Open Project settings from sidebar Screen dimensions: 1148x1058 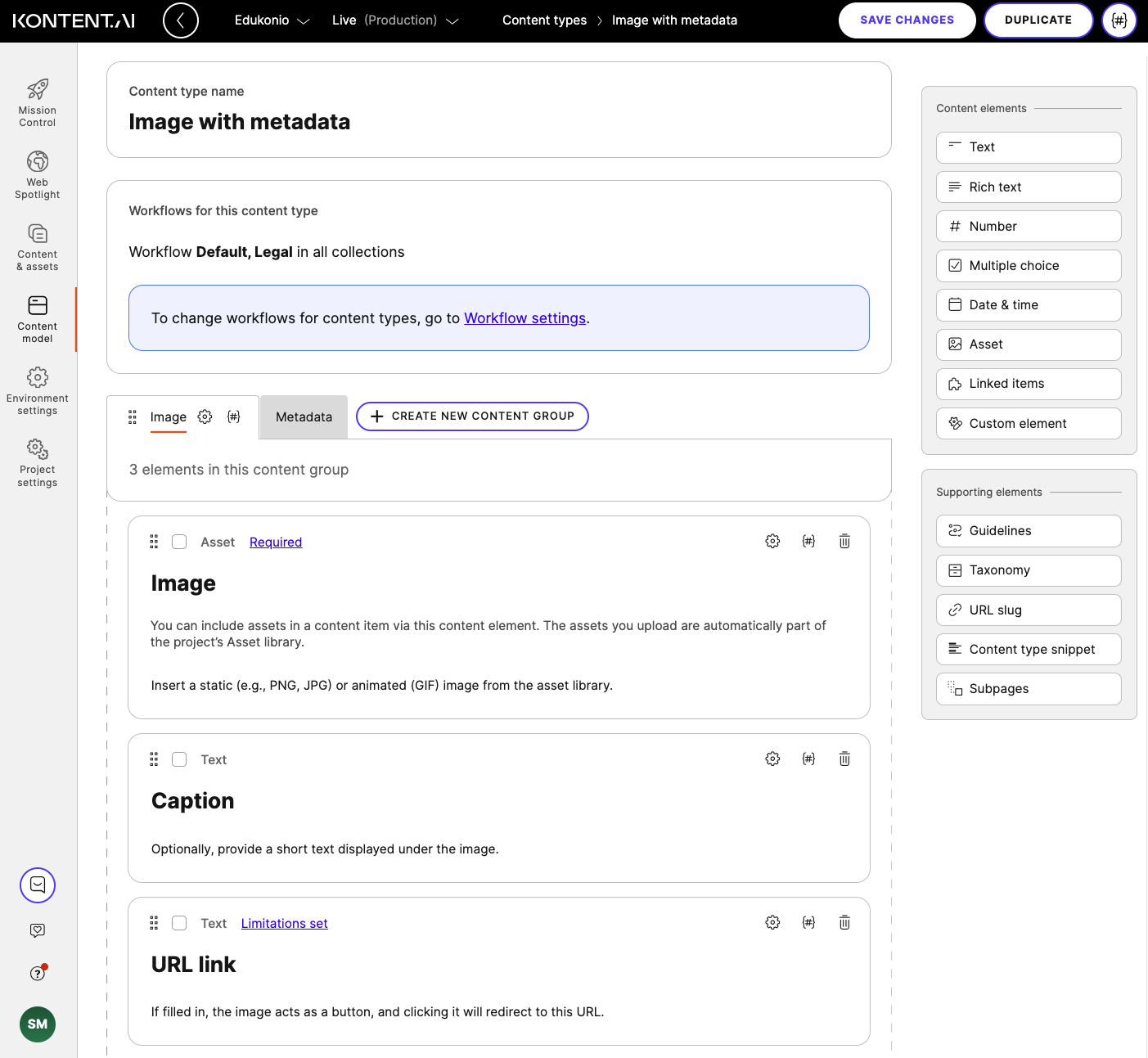[37, 462]
